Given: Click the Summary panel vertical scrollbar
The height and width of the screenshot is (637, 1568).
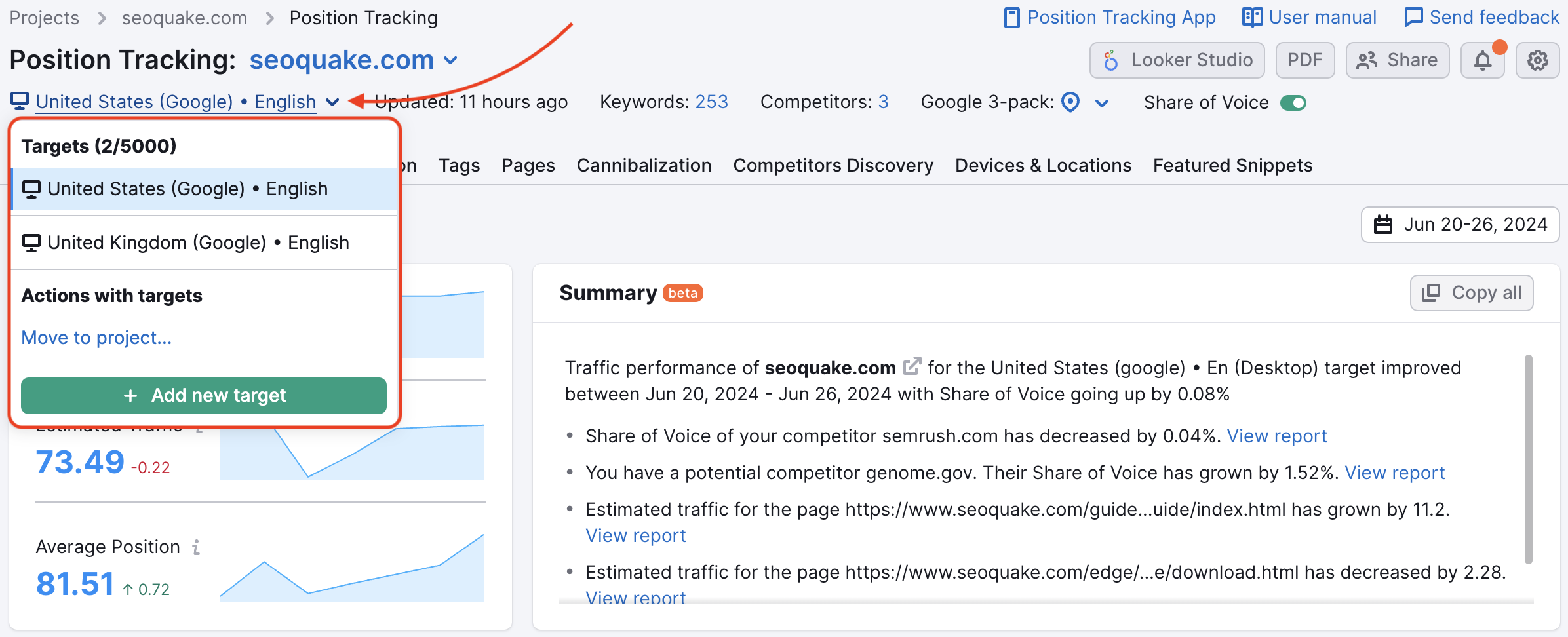Looking at the screenshot, I should [1529, 459].
